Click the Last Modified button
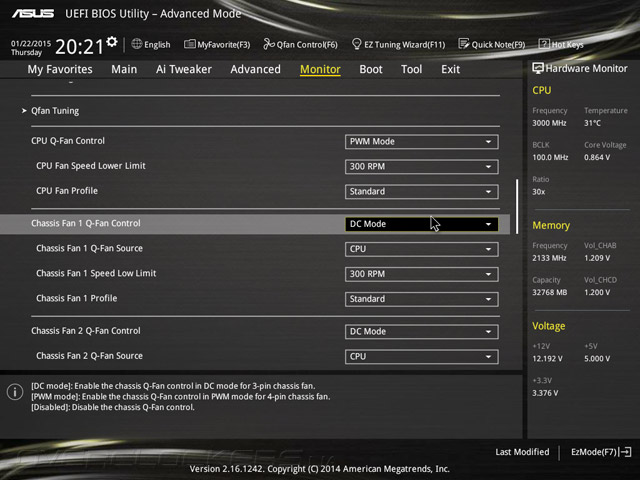This screenshot has height=480, width=640. (x=522, y=452)
